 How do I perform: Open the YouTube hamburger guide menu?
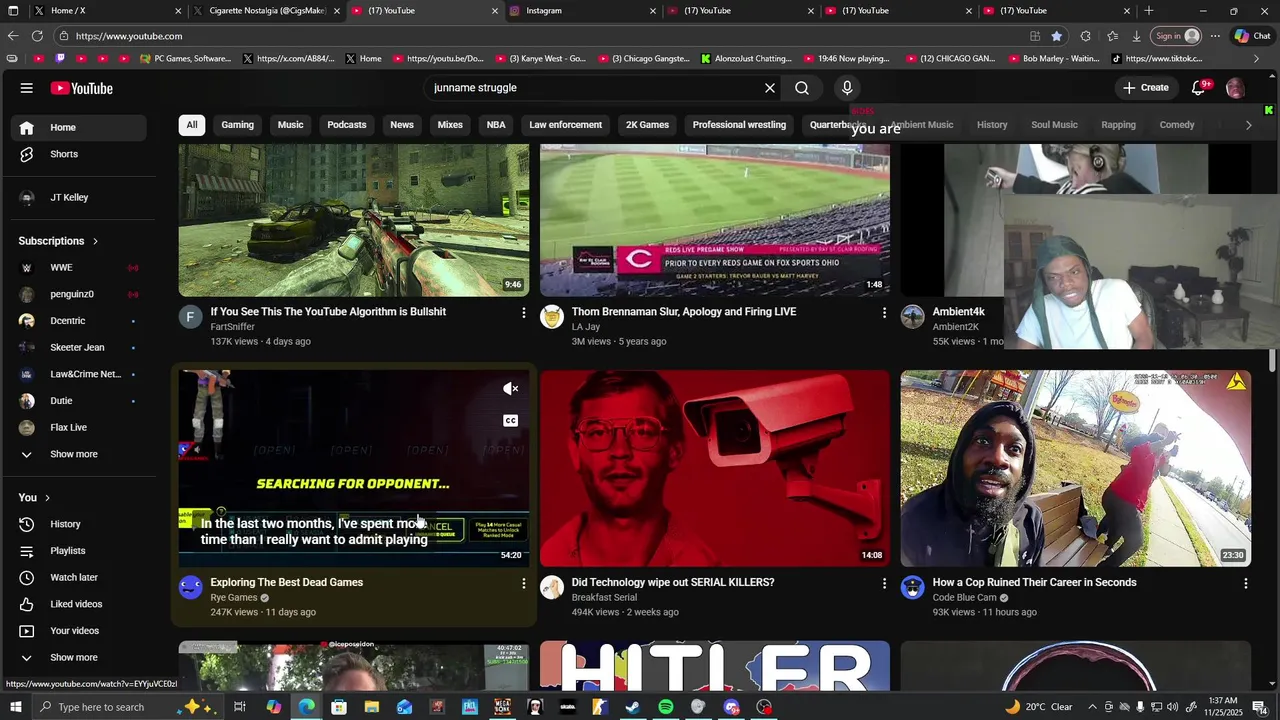click(26, 88)
